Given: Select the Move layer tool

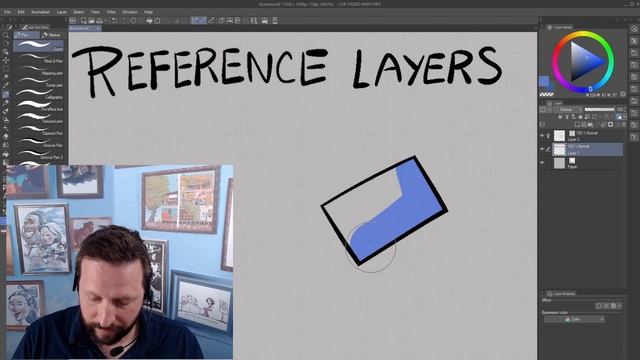Looking at the screenshot, I should [5, 60].
